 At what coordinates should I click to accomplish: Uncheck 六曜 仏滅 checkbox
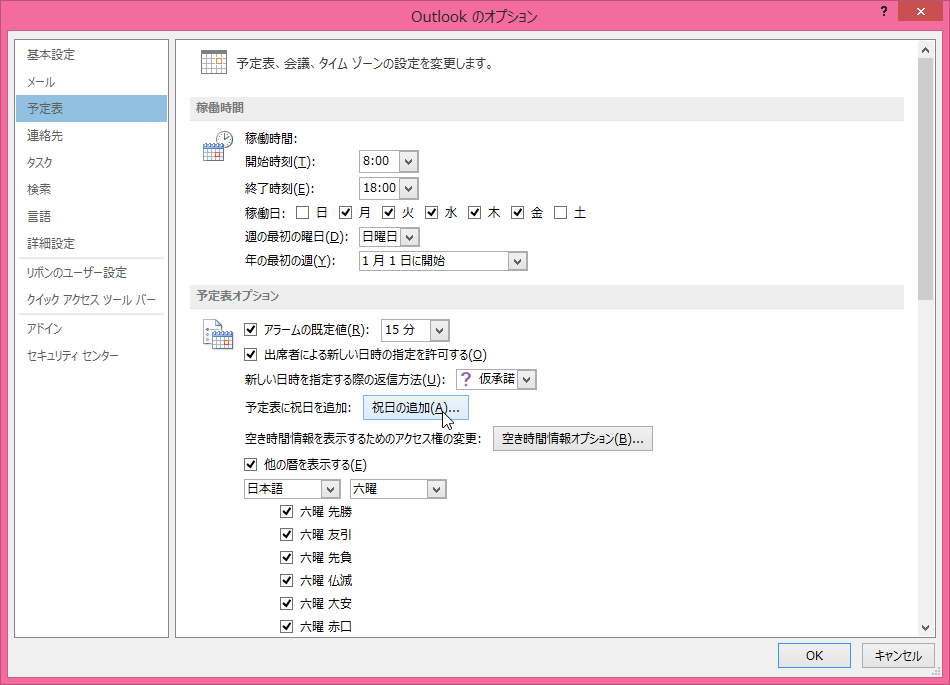(x=287, y=580)
